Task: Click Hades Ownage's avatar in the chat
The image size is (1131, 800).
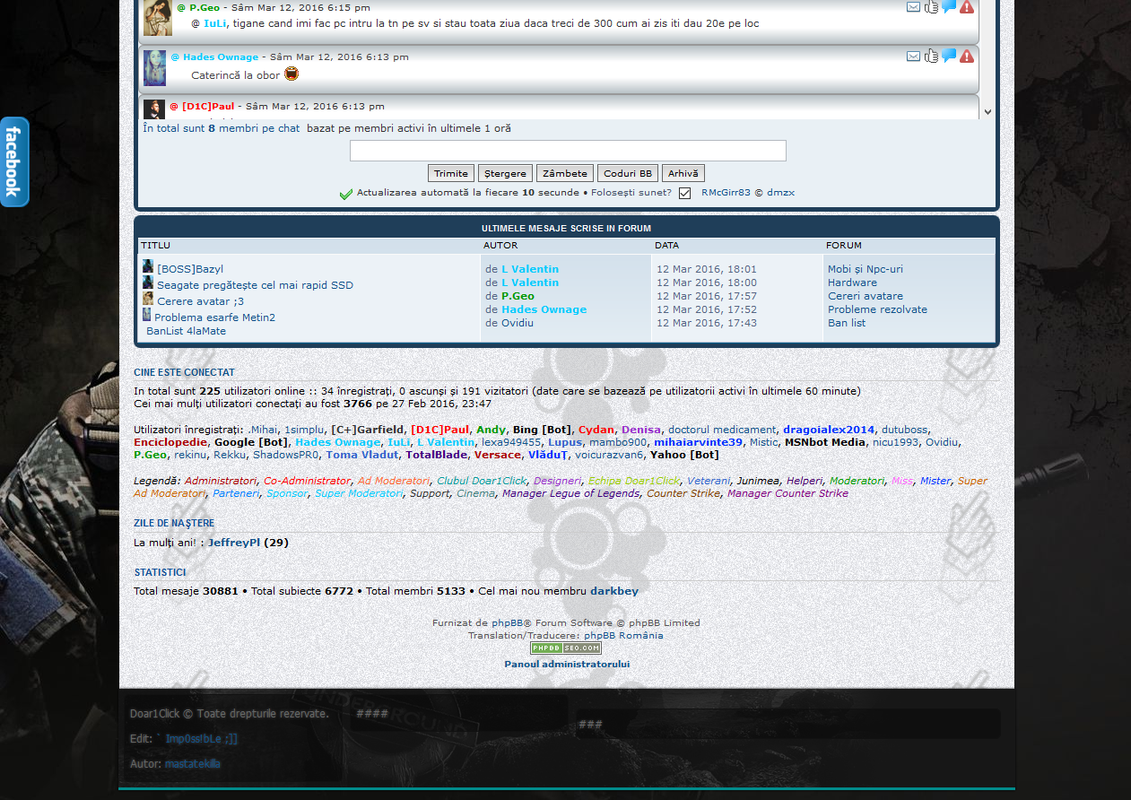Action: point(155,68)
